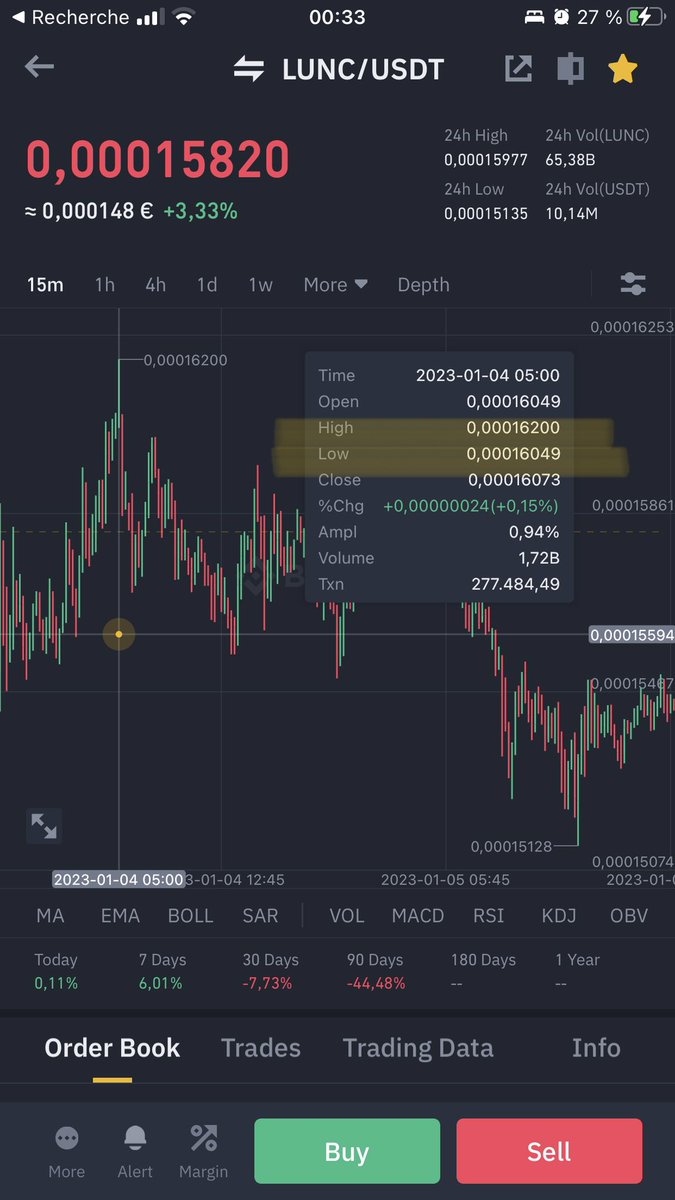675x1200 pixels.
Task: Tap Today 0,11% performance
Action: (x=56, y=971)
